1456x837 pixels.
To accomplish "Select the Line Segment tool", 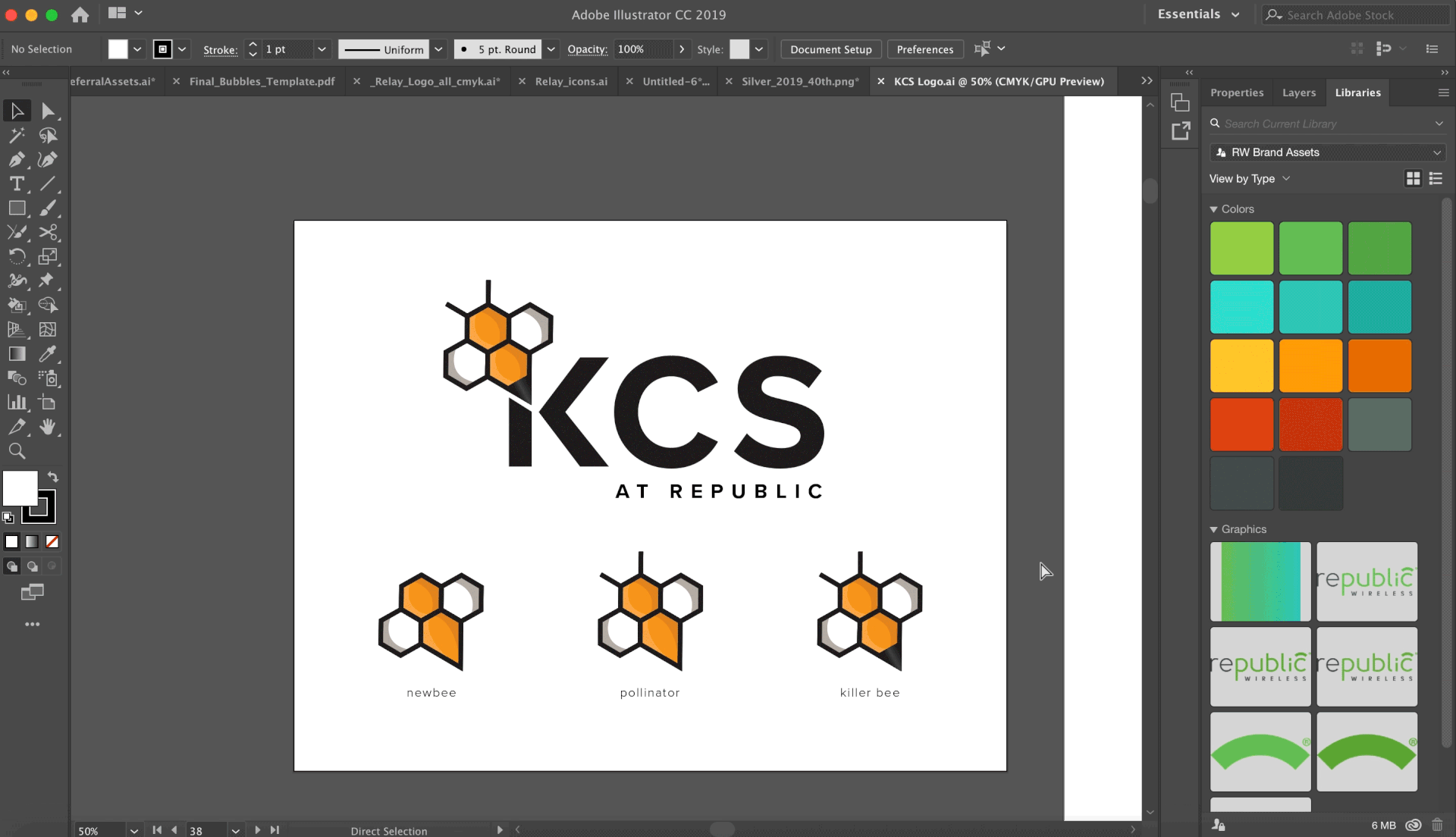I will (48, 183).
